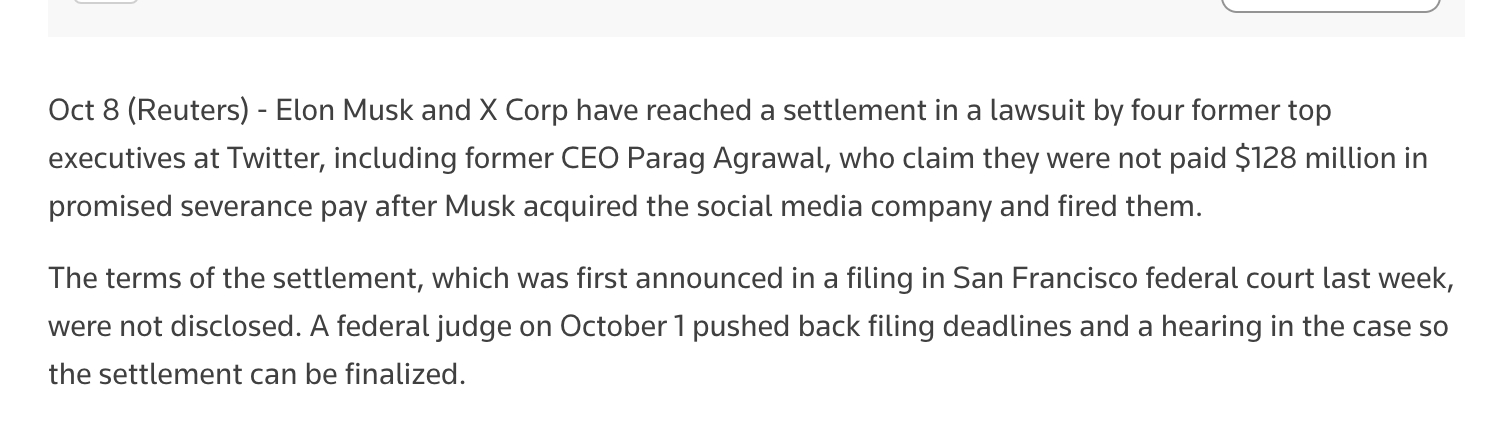The height and width of the screenshot is (436, 1500).
Task: Click the phrase "filing deadlines"
Action: 927,326
